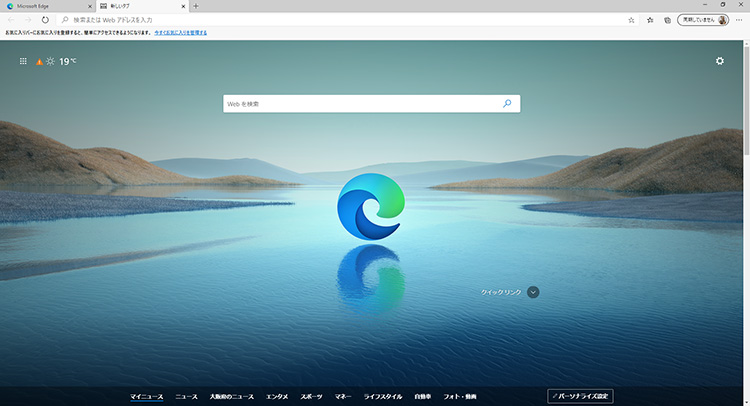Screen dimensions: 750x406
Task: Click the page settings gear icon
Action: pyautogui.click(x=719, y=62)
